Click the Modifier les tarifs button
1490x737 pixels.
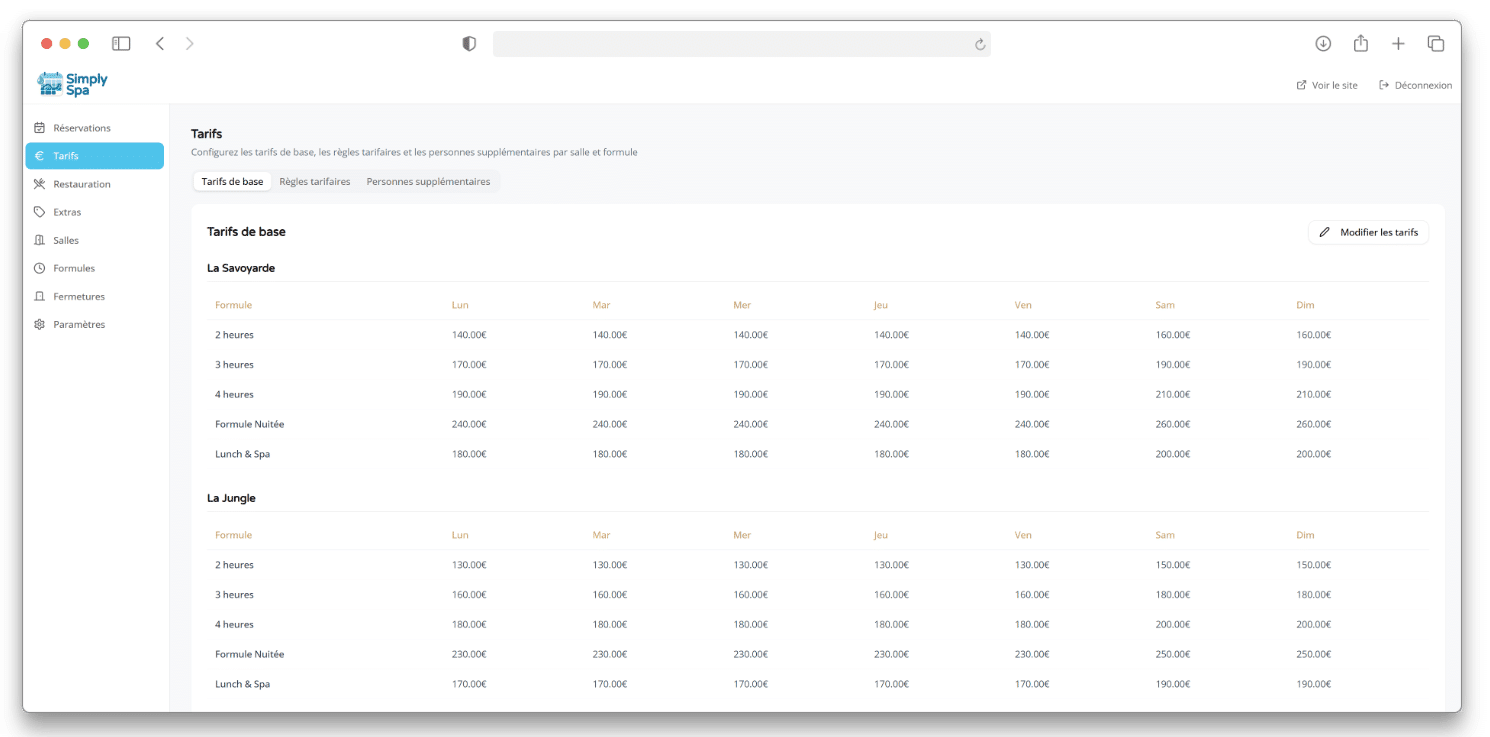pyautogui.click(x=1368, y=232)
